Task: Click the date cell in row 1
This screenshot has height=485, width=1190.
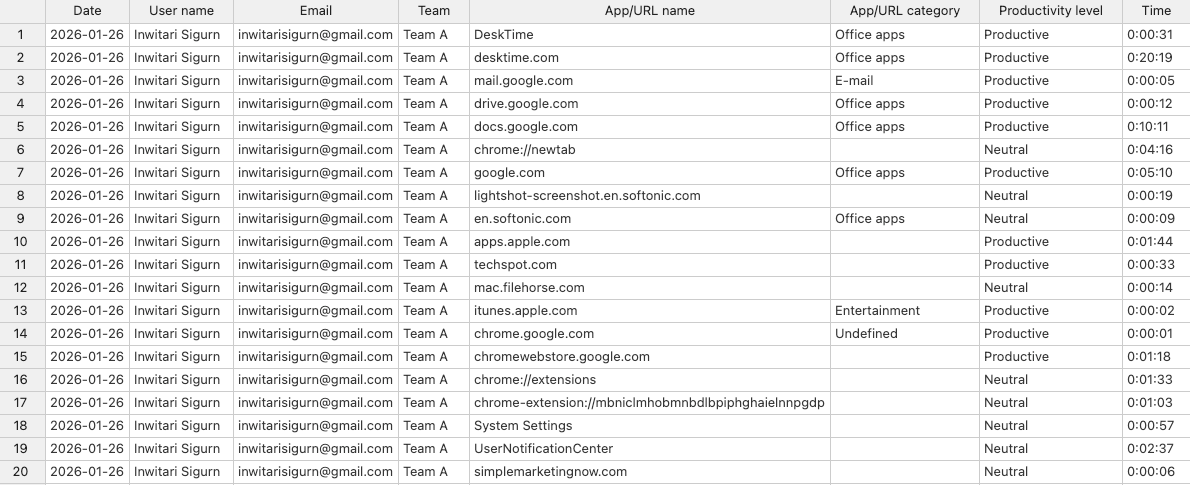Action: pos(87,35)
